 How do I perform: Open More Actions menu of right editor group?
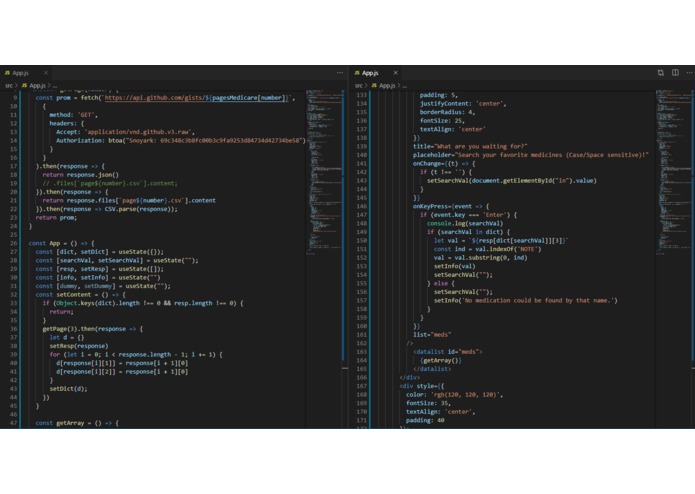coord(689,73)
